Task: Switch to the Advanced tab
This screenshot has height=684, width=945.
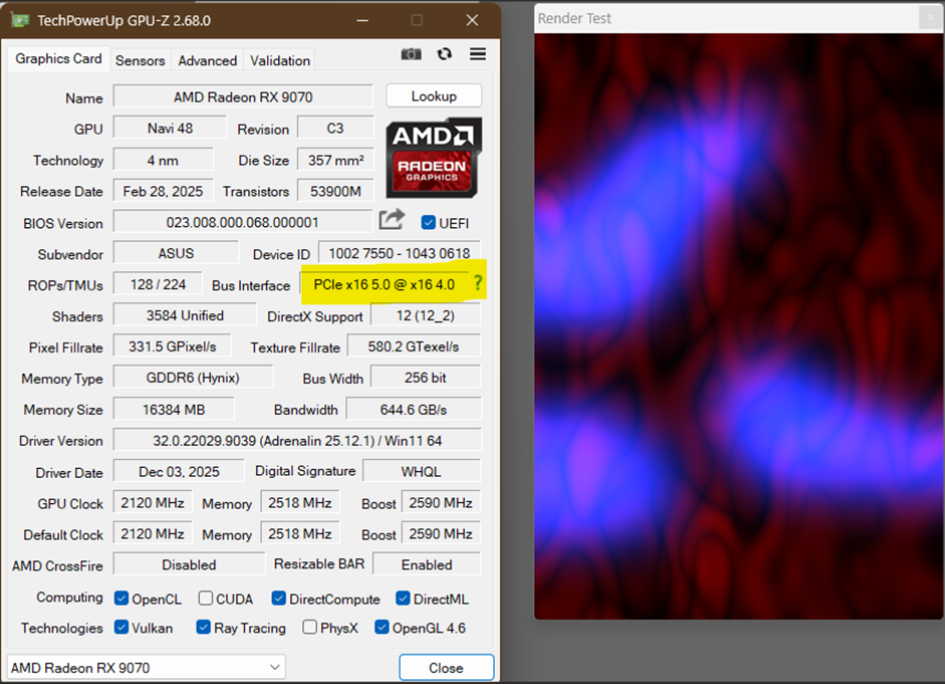Action: [x=207, y=61]
